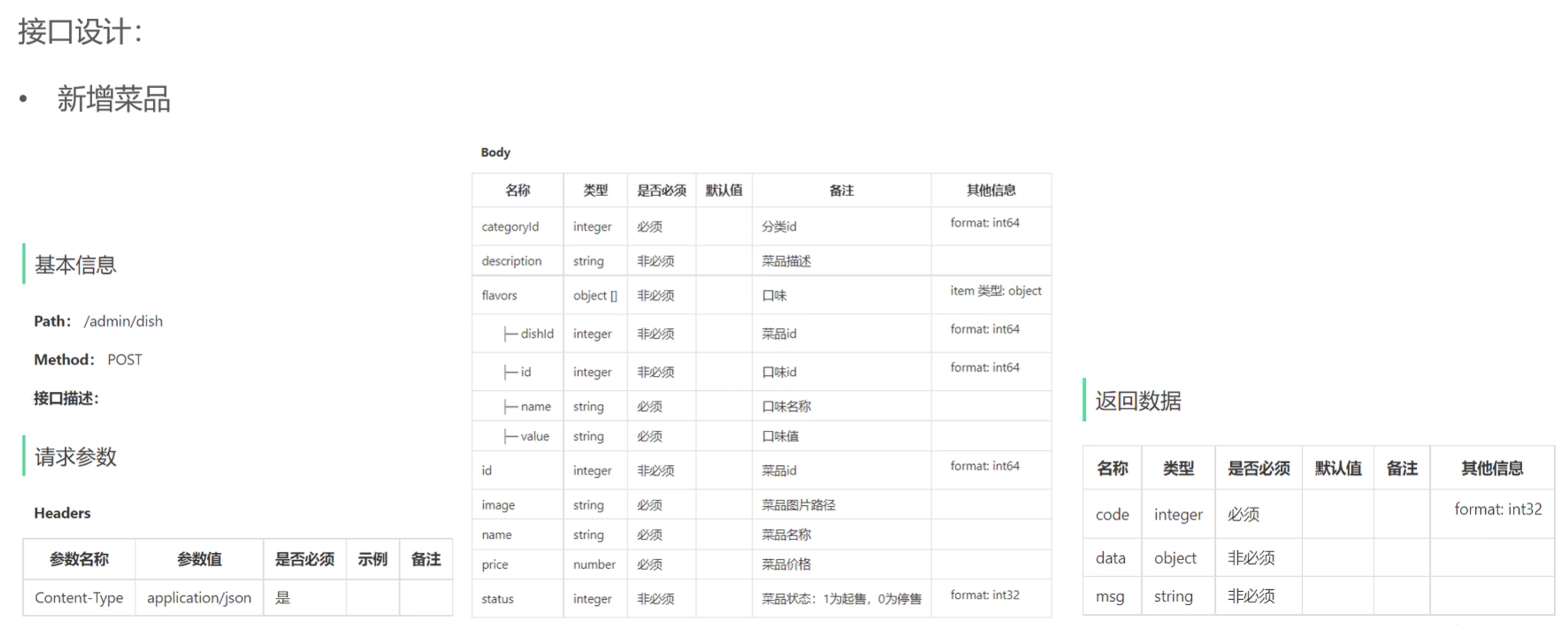Screen dimensions: 1568x625
Task: Click the "item 类型: object" info text
Action: click(x=995, y=291)
